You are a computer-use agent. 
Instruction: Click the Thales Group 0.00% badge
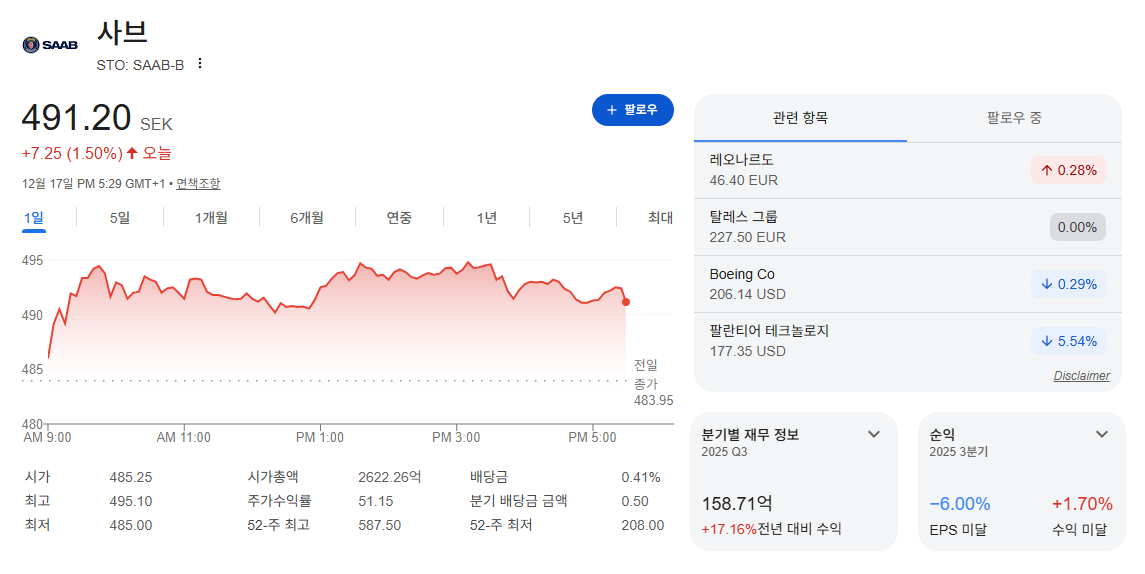click(x=1078, y=227)
